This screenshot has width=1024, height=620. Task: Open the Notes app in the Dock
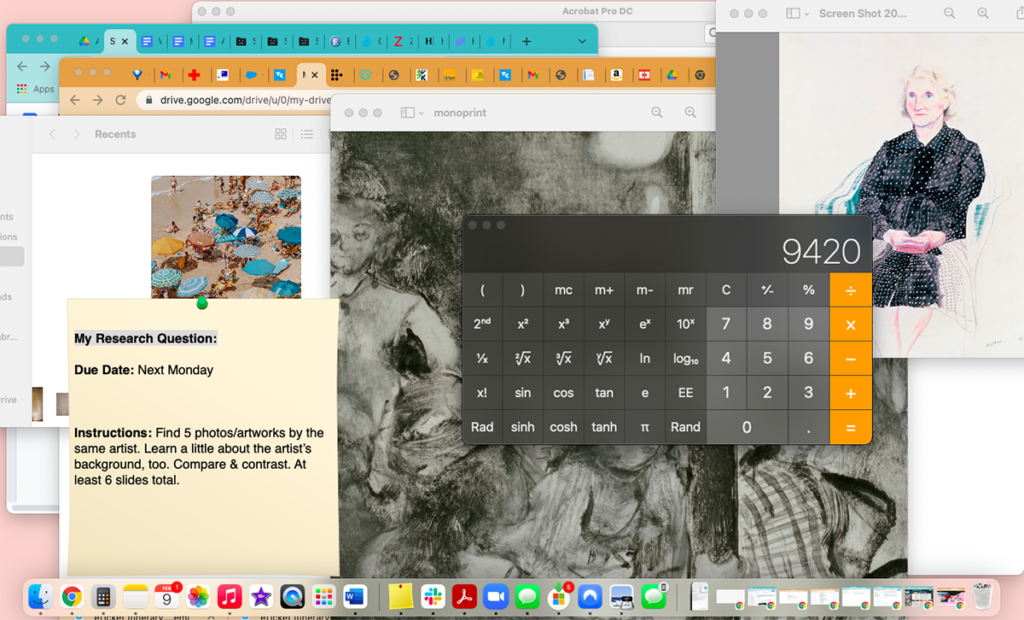[x=135, y=596]
